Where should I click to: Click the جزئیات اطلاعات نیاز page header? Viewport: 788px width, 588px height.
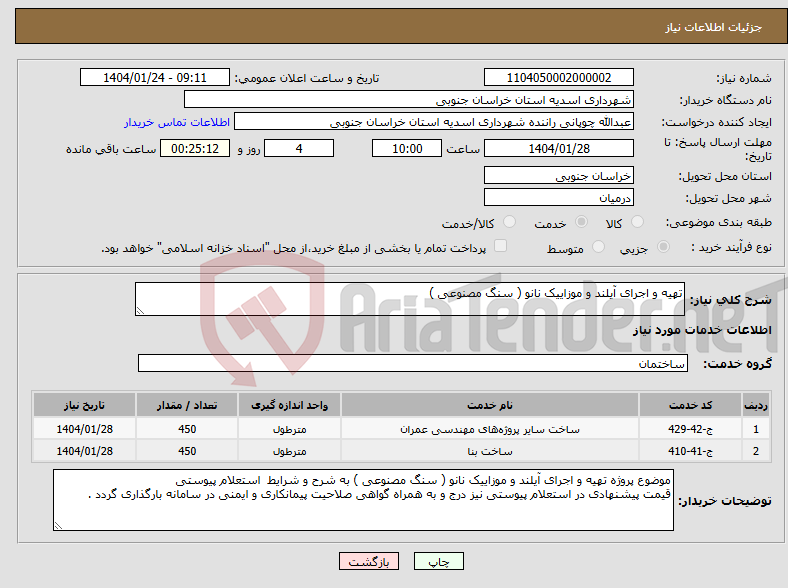[x=714, y=27]
